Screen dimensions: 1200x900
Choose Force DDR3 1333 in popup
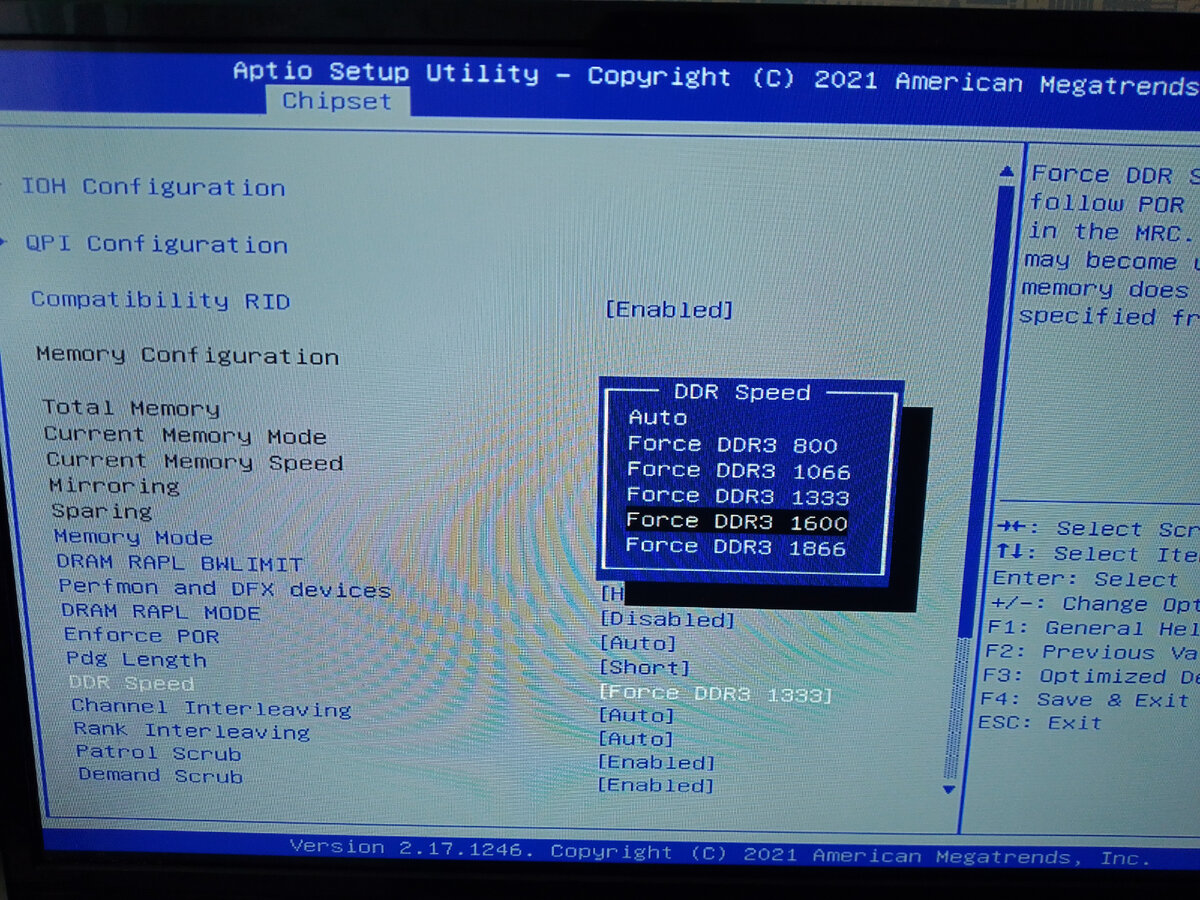click(x=738, y=496)
